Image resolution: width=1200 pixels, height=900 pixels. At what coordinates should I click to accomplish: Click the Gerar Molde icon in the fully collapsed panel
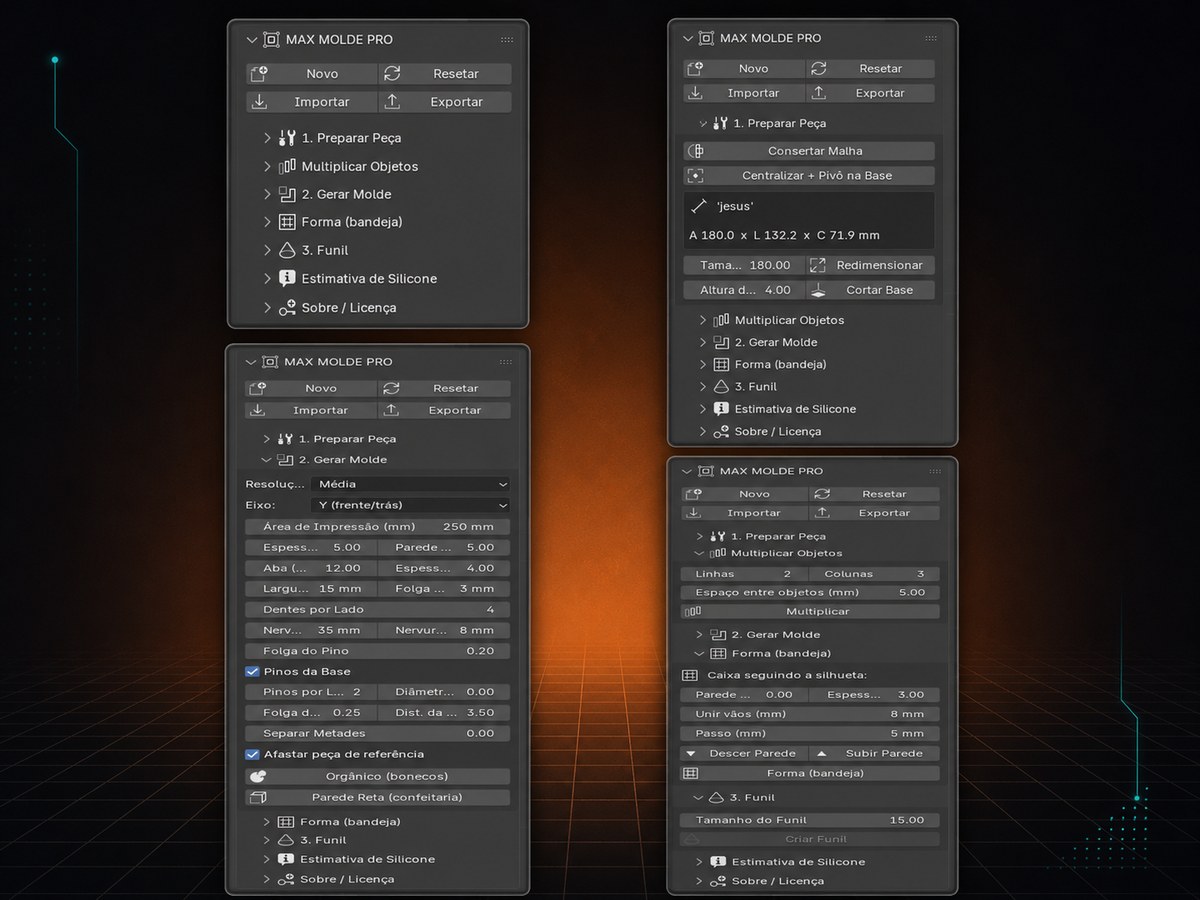click(287, 194)
